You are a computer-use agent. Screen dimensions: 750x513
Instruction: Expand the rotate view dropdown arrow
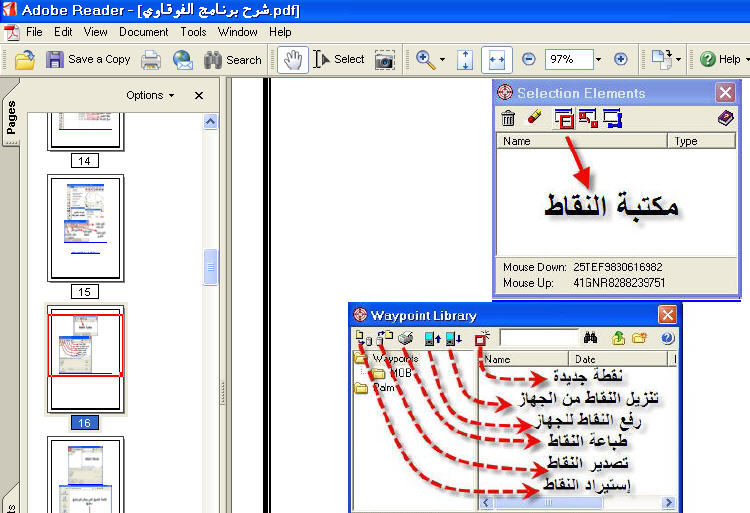point(678,60)
